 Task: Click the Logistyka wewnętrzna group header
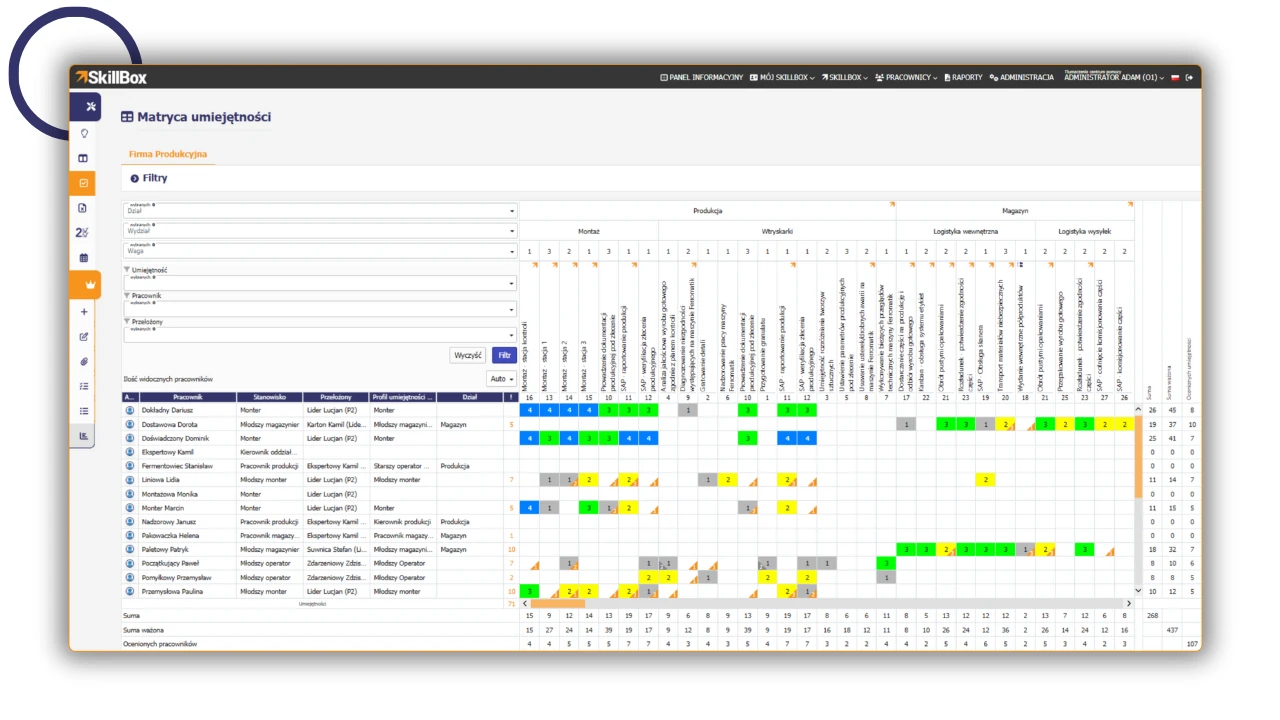click(965, 230)
